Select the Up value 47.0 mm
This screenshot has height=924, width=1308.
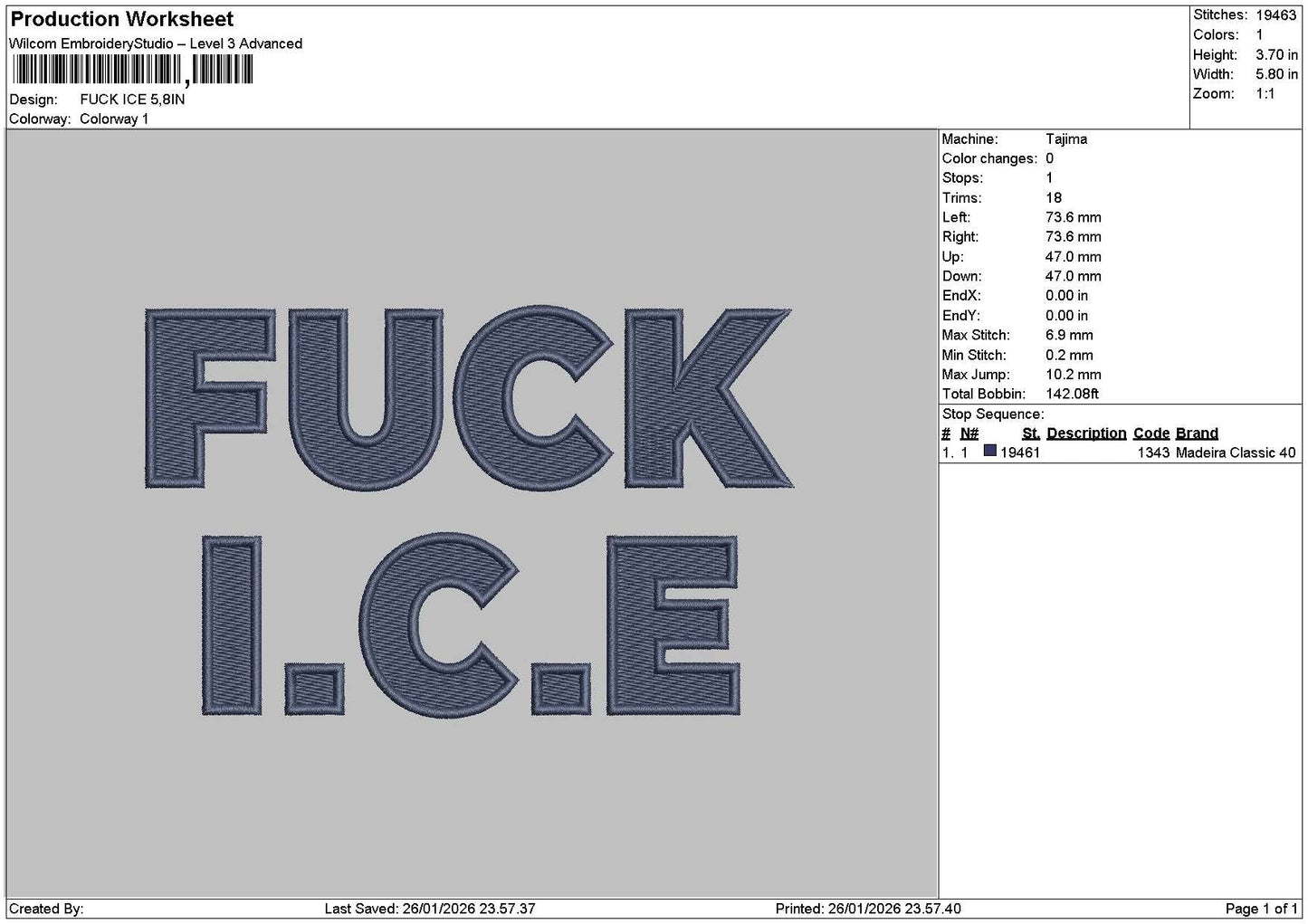pyautogui.click(x=1074, y=257)
